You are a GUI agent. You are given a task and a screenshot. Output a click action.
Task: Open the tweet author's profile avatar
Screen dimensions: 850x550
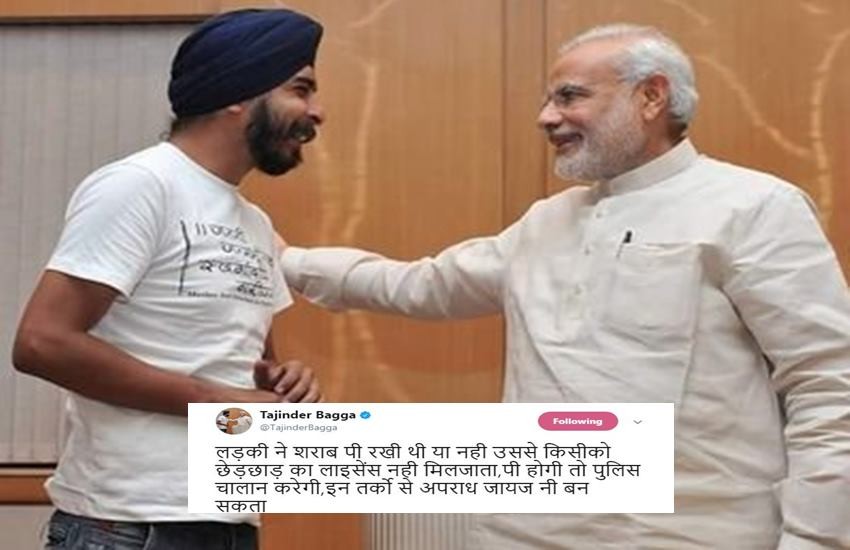[234, 421]
